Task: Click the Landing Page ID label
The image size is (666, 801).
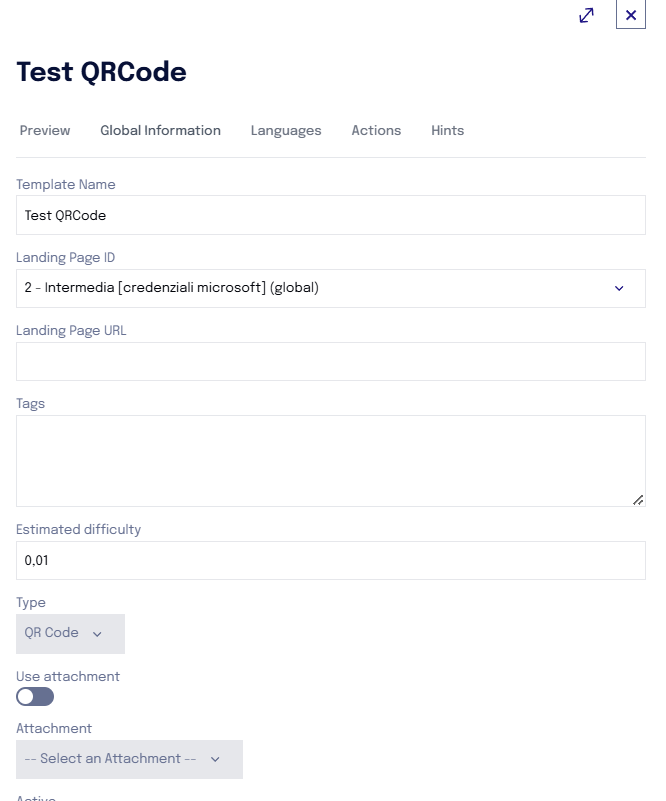Action: click(65, 257)
